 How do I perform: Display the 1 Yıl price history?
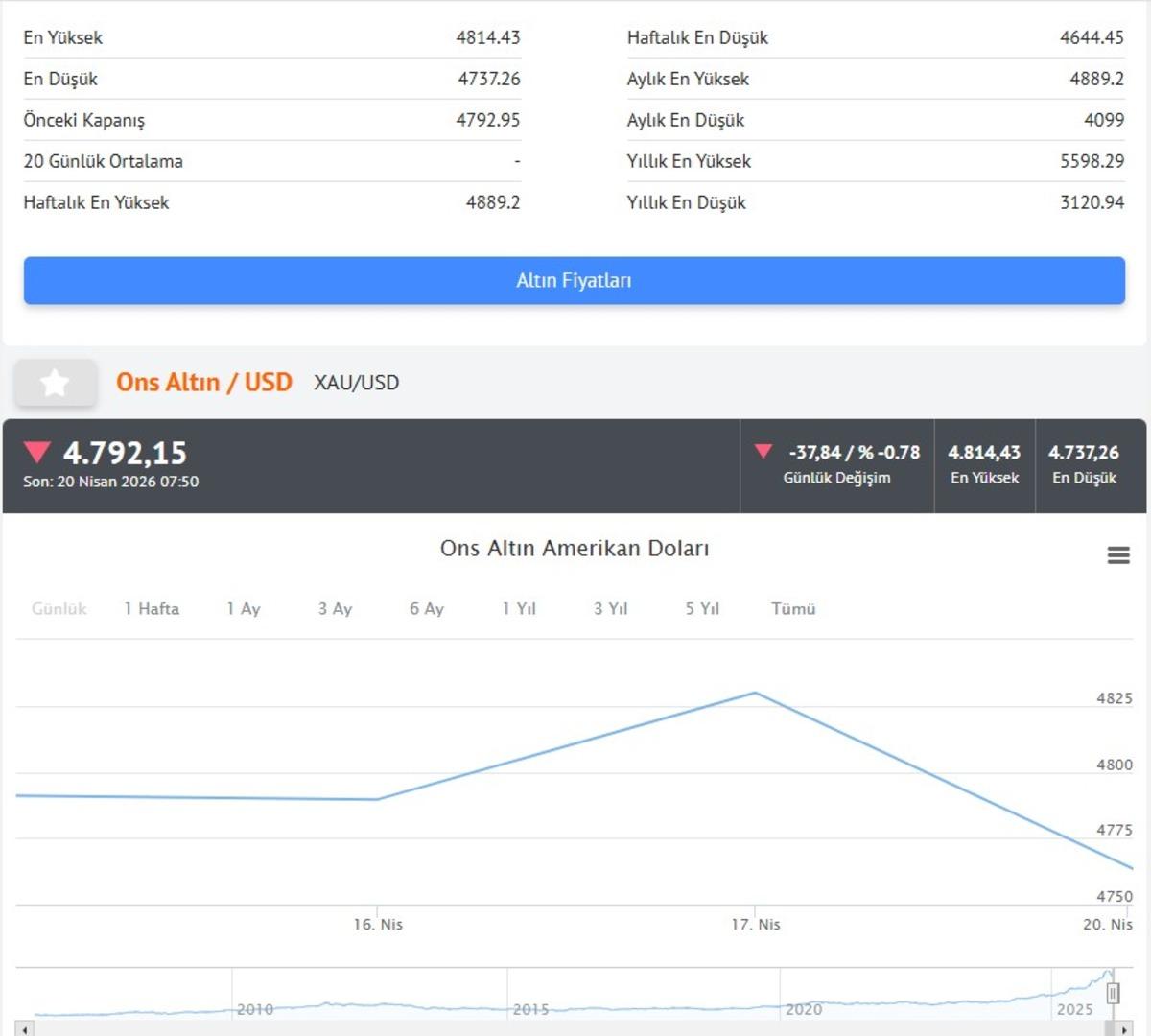[x=519, y=609]
